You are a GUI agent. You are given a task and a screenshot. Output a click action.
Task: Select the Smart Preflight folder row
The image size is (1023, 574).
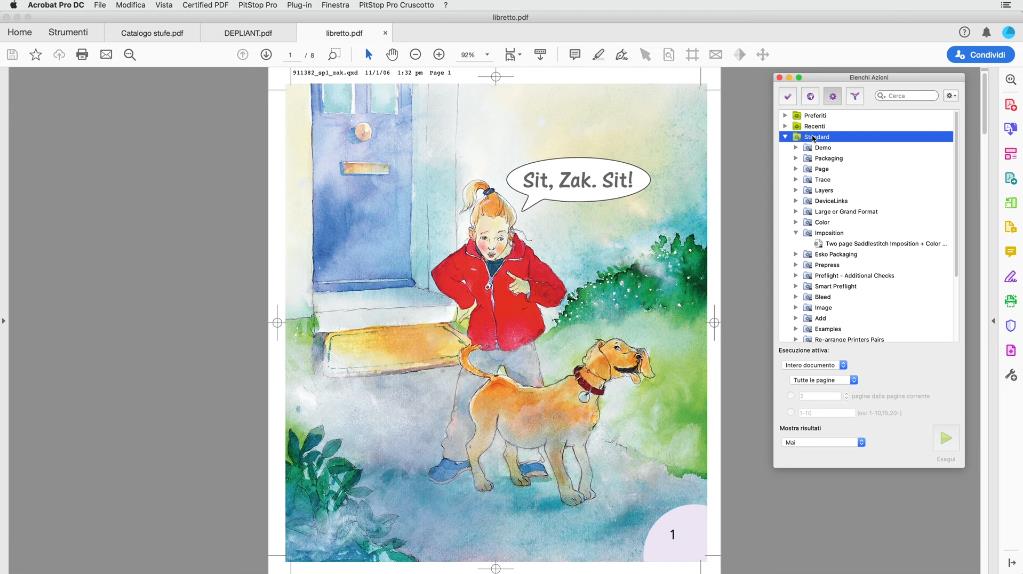tap(835, 286)
